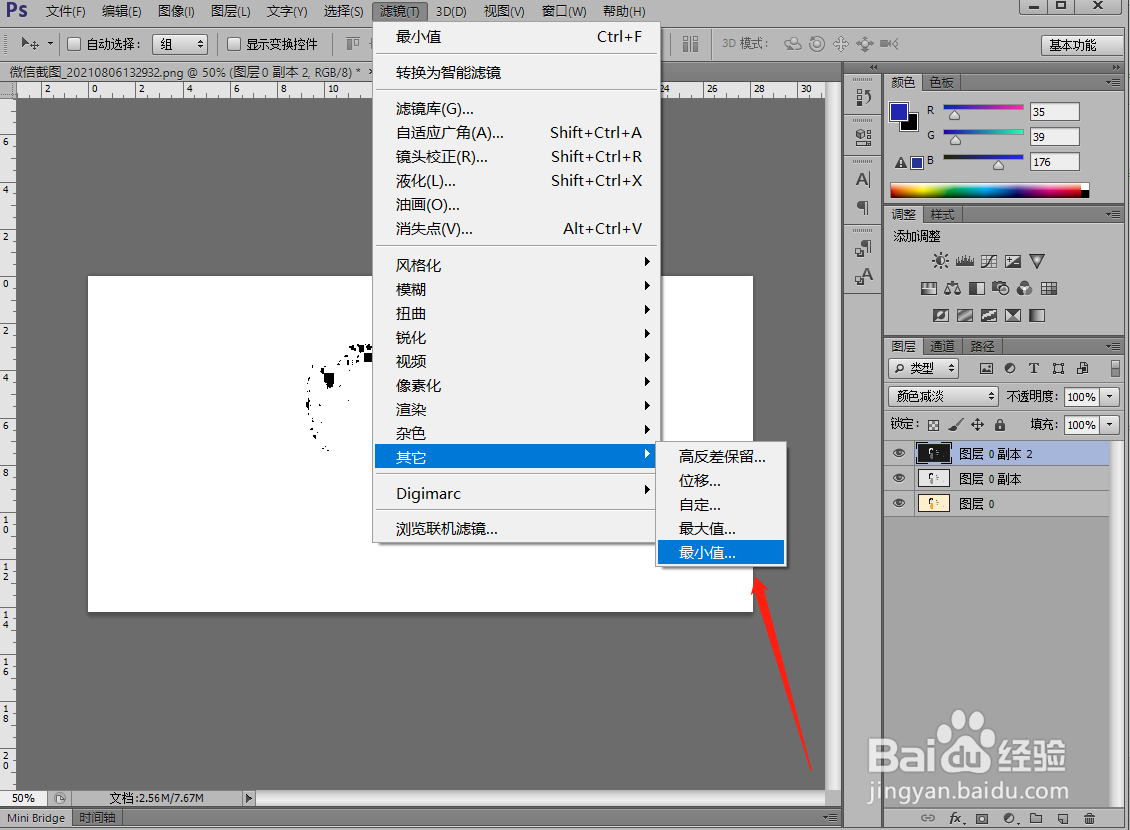Click the new adjustment layer icon
Image resolution: width=1130 pixels, height=830 pixels.
point(1010,818)
